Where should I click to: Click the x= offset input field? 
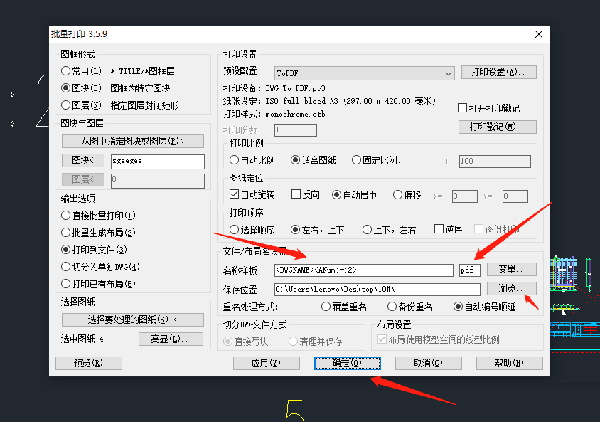click(x=465, y=196)
